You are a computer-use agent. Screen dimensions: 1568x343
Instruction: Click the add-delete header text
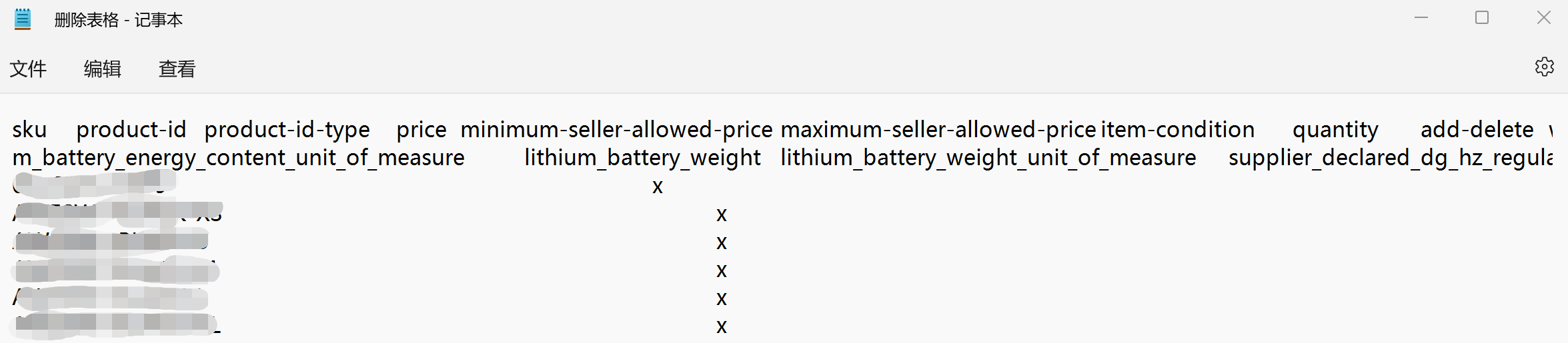coord(1477,129)
